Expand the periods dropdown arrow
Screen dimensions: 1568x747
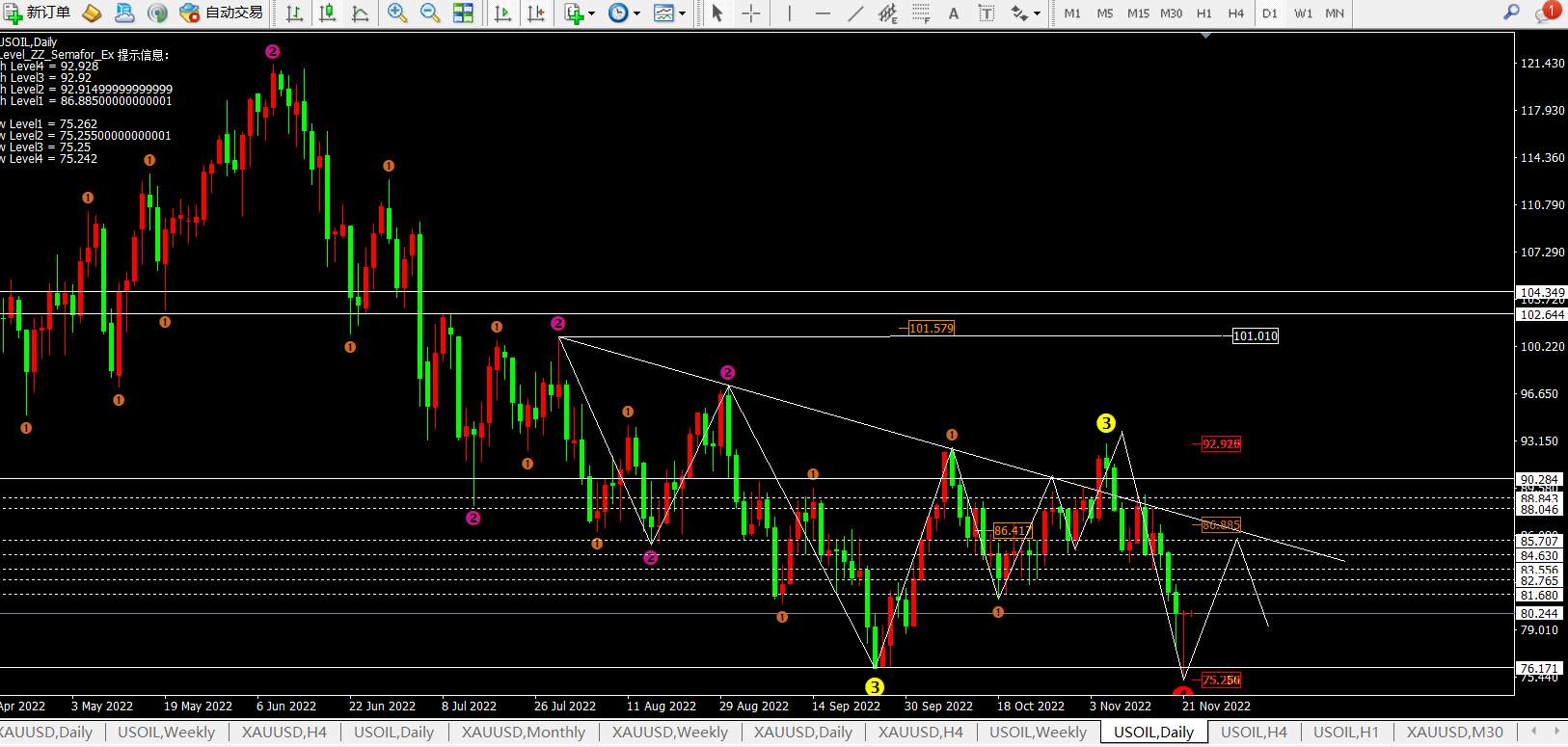click(636, 13)
